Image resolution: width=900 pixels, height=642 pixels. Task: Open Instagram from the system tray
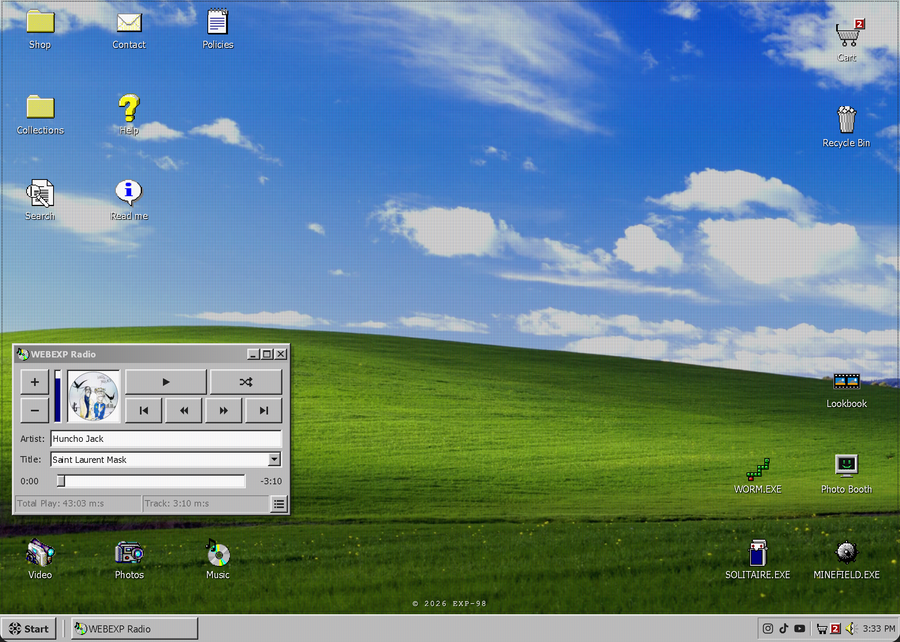click(x=767, y=628)
